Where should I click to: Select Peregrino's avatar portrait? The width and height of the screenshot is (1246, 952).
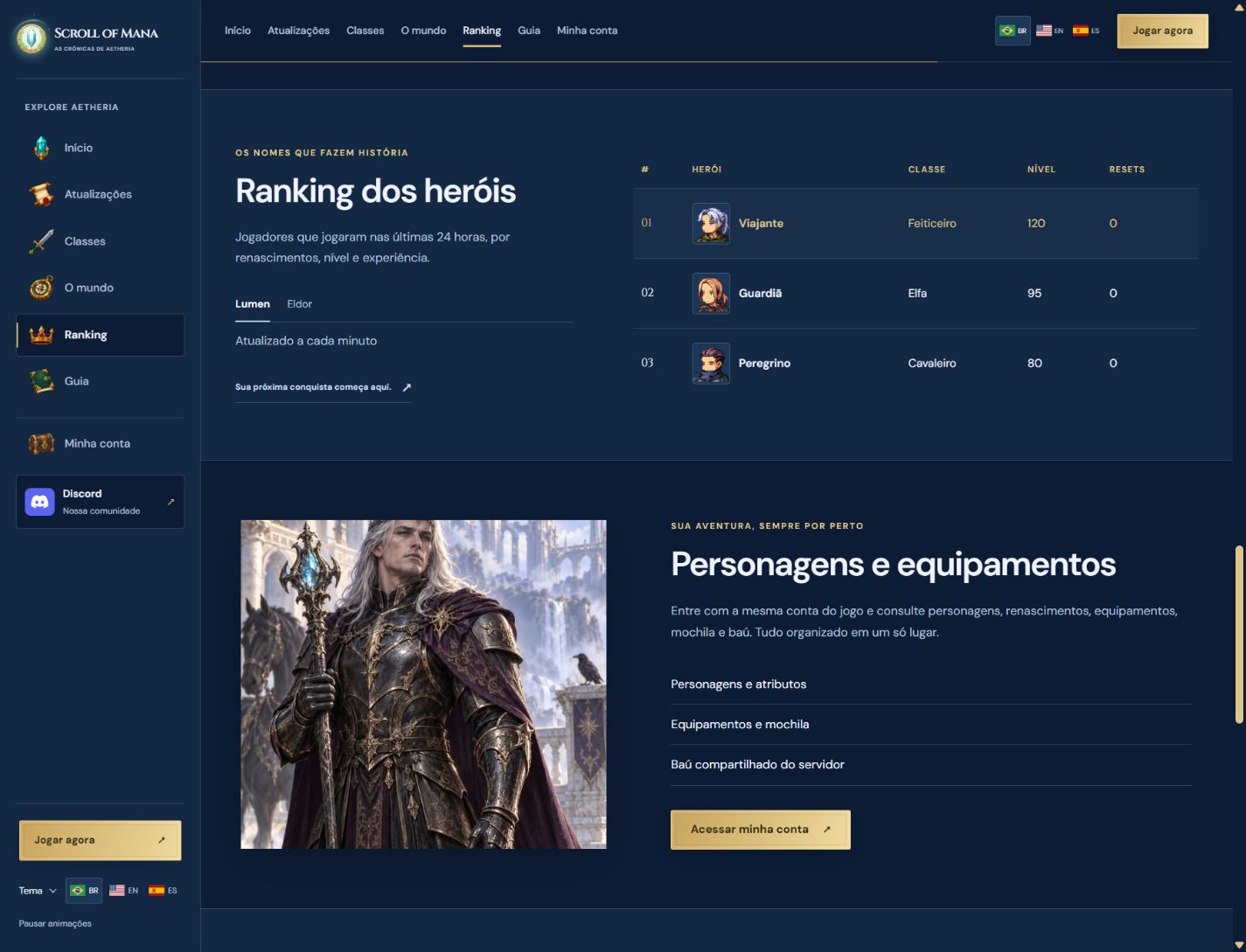(711, 363)
